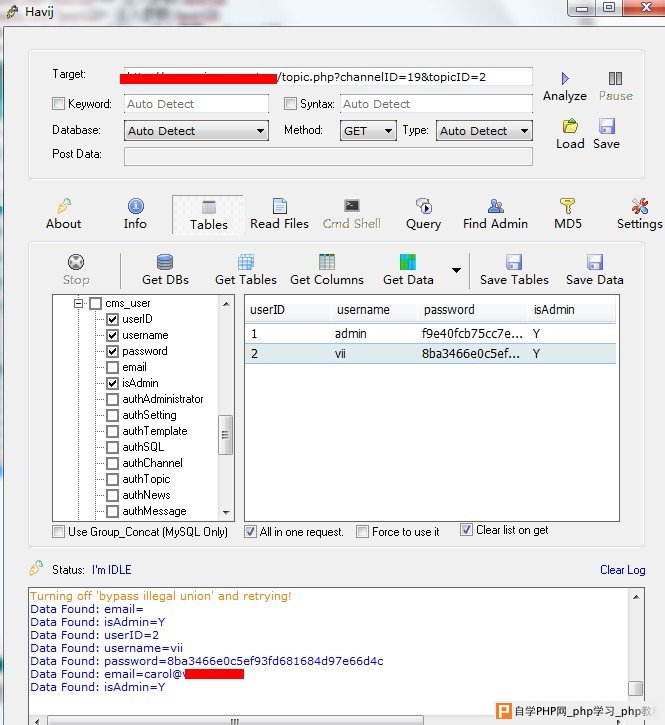Click the Havij title bar icon
665x725 pixels.
coord(12,12)
